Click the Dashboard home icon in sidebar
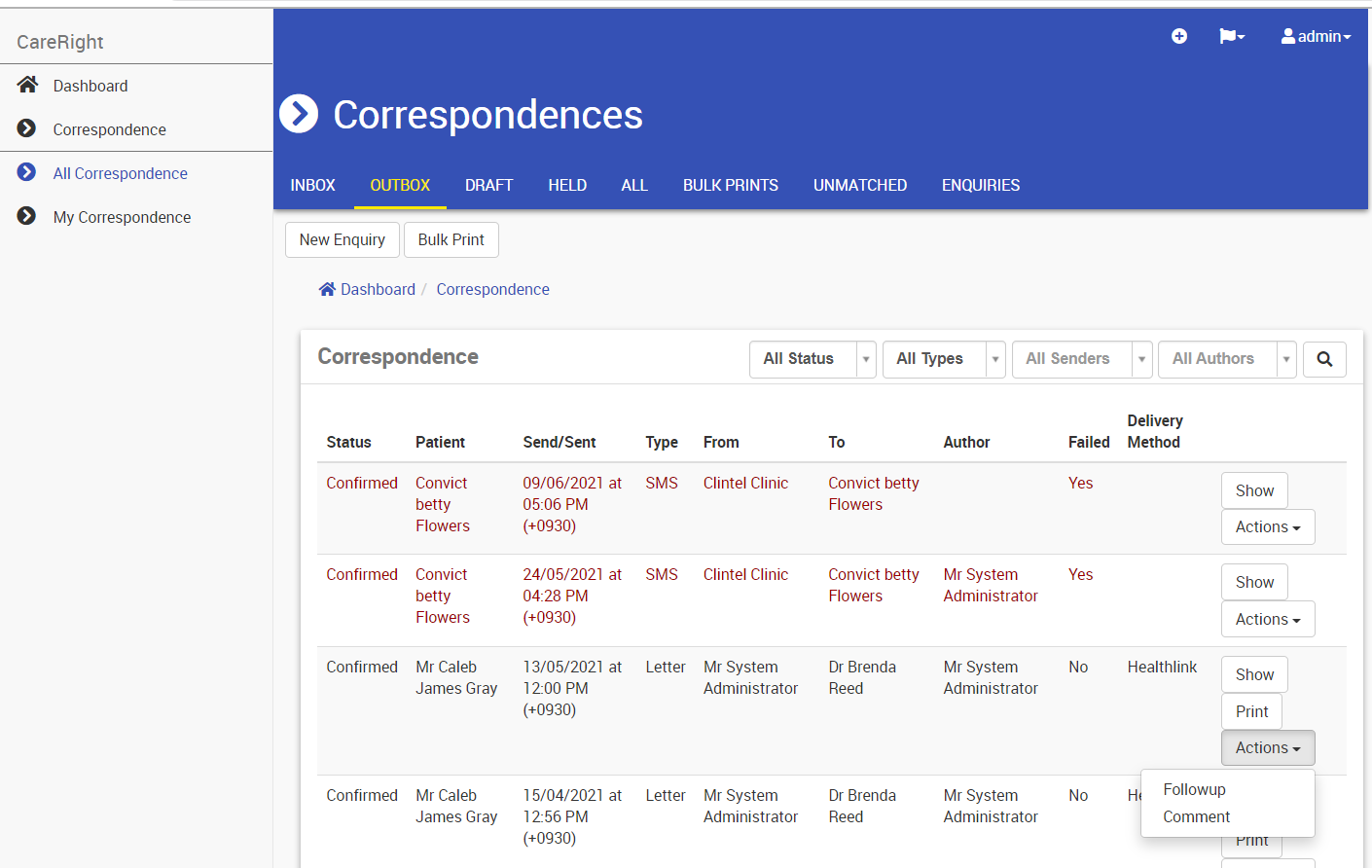 point(27,85)
